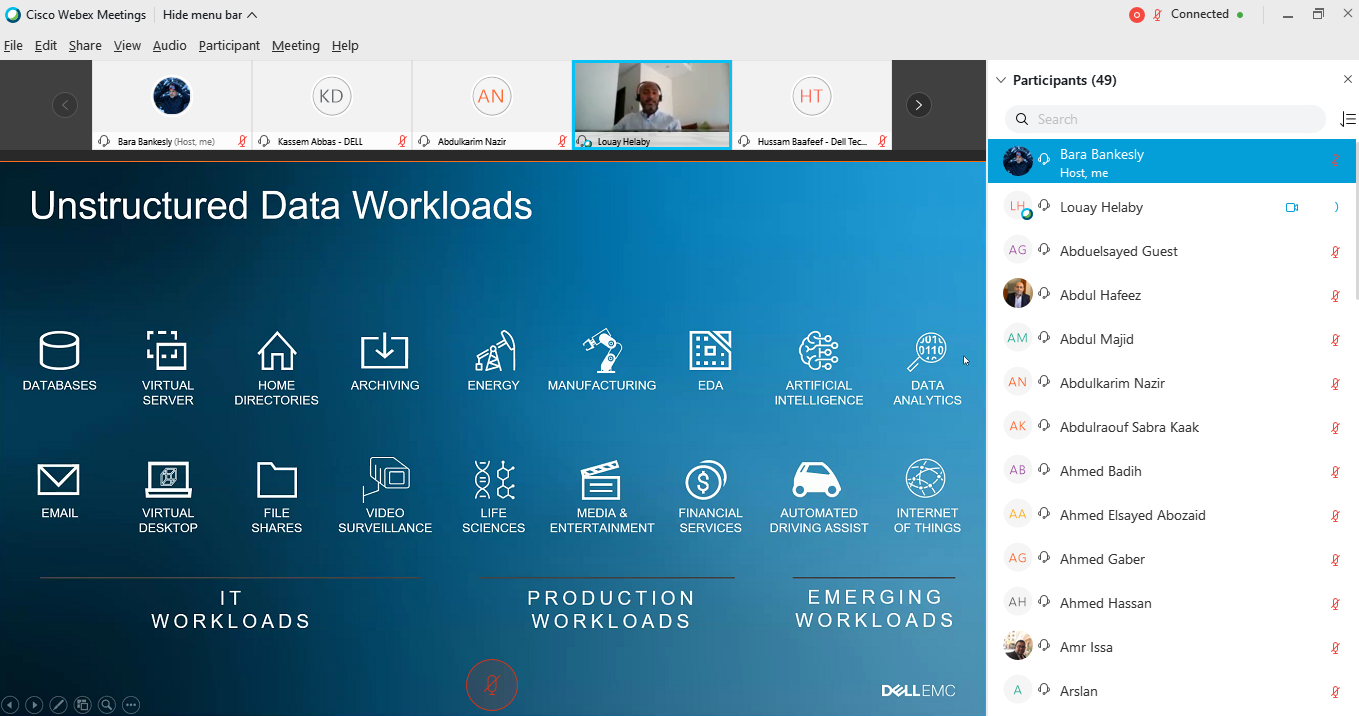This screenshot has height=716, width=1359.
Task: Go to previous slide using bottom-left arrow
Action: (x=11, y=705)
